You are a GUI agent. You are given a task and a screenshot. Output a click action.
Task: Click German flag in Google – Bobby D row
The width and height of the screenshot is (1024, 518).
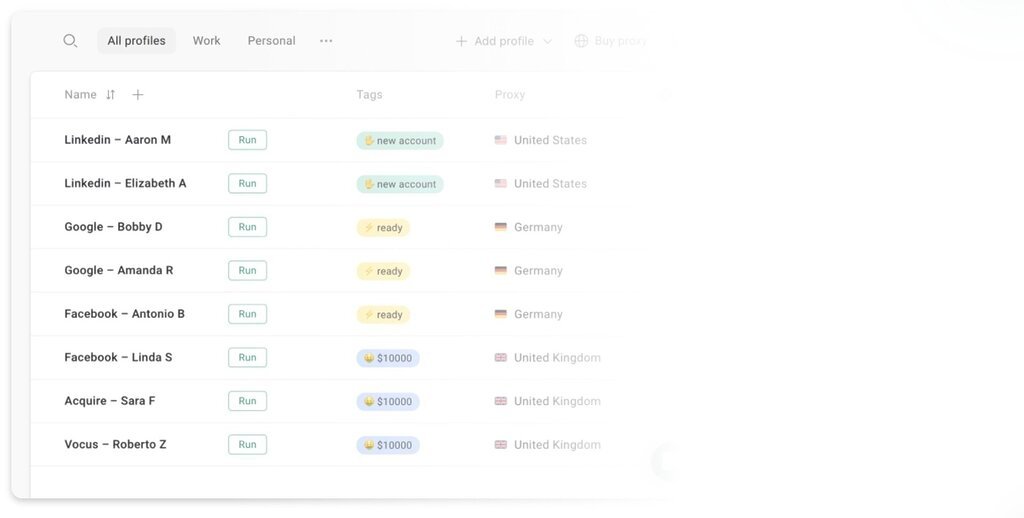click(501, 227)
